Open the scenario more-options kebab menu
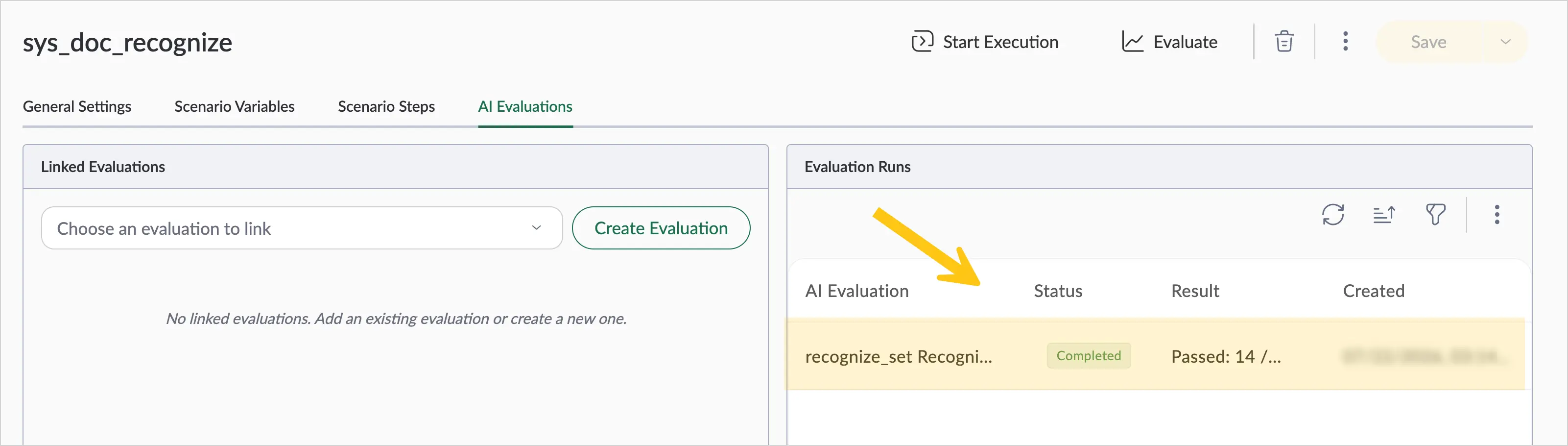The height and width of the screenshot is (446, 1568). pyautogui.click(x=1345, y=42)
